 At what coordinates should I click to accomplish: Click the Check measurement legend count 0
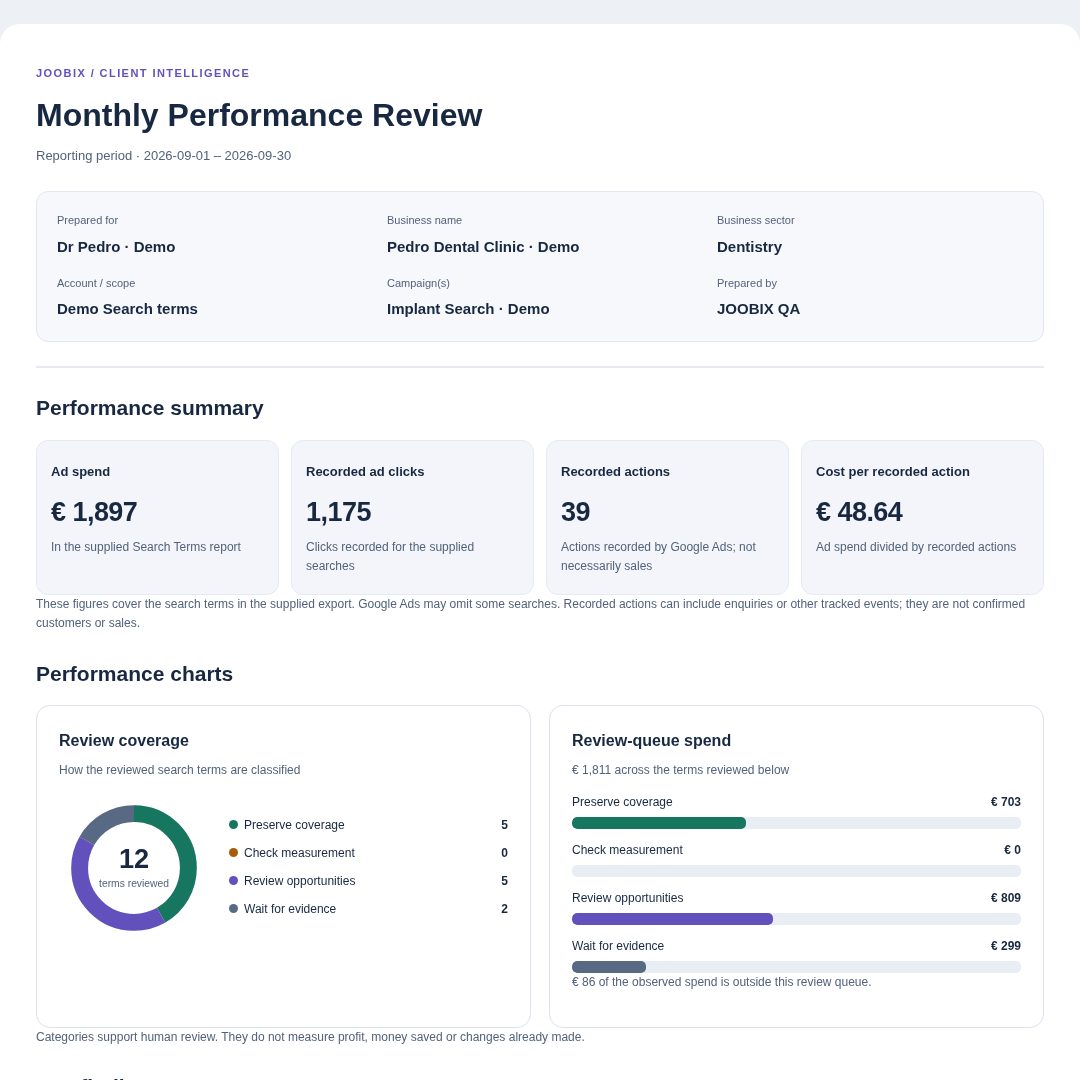point(504,853)
